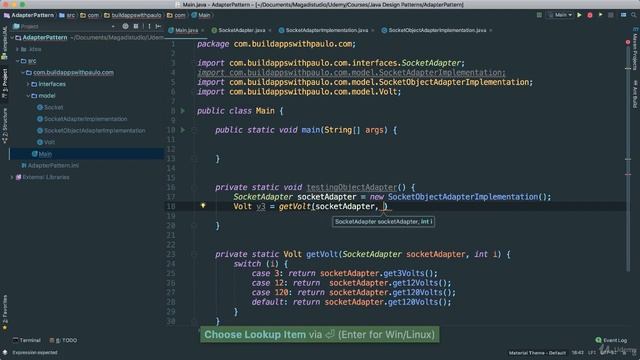This screenshot has width=640, height=360.
Task: Toggle the Structure tool window tab
Action: 4,126
